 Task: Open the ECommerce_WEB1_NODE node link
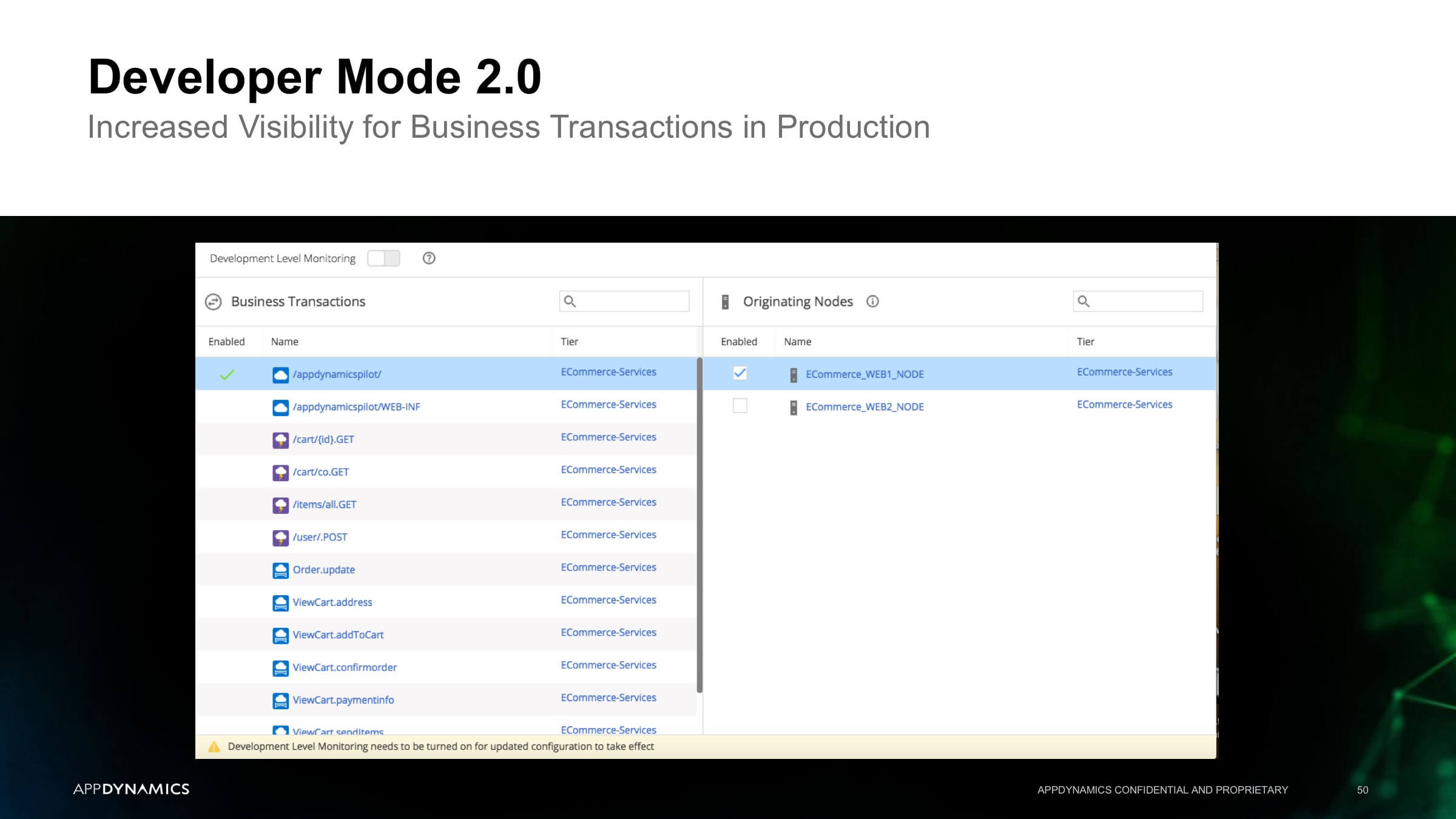864,374
